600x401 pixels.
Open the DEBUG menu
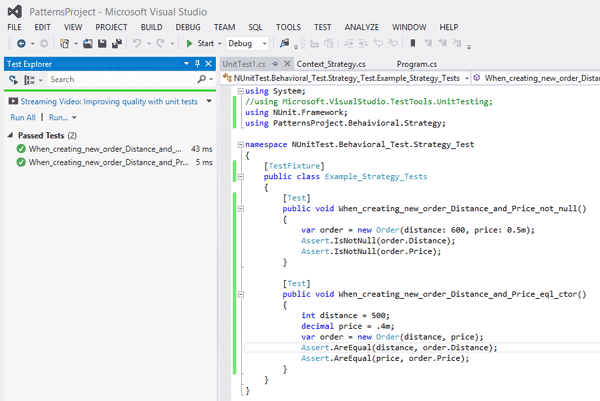click(188, 27)
